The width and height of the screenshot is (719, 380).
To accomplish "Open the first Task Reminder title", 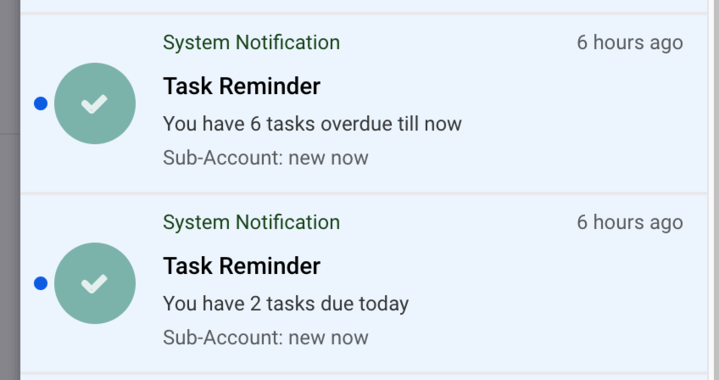I will [x=242, y=86].
